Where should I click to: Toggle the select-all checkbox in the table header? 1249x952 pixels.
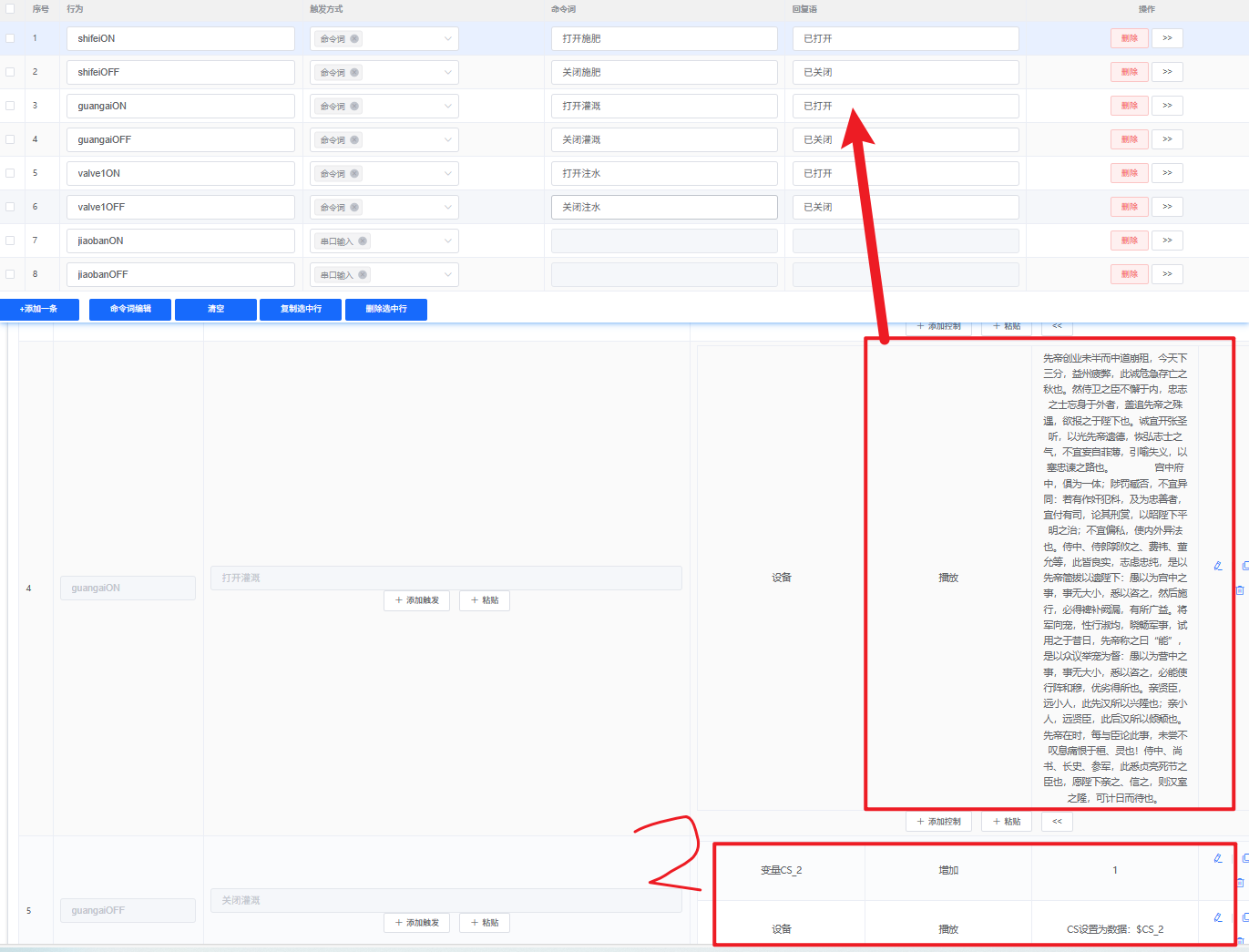(x=10, y=9)
